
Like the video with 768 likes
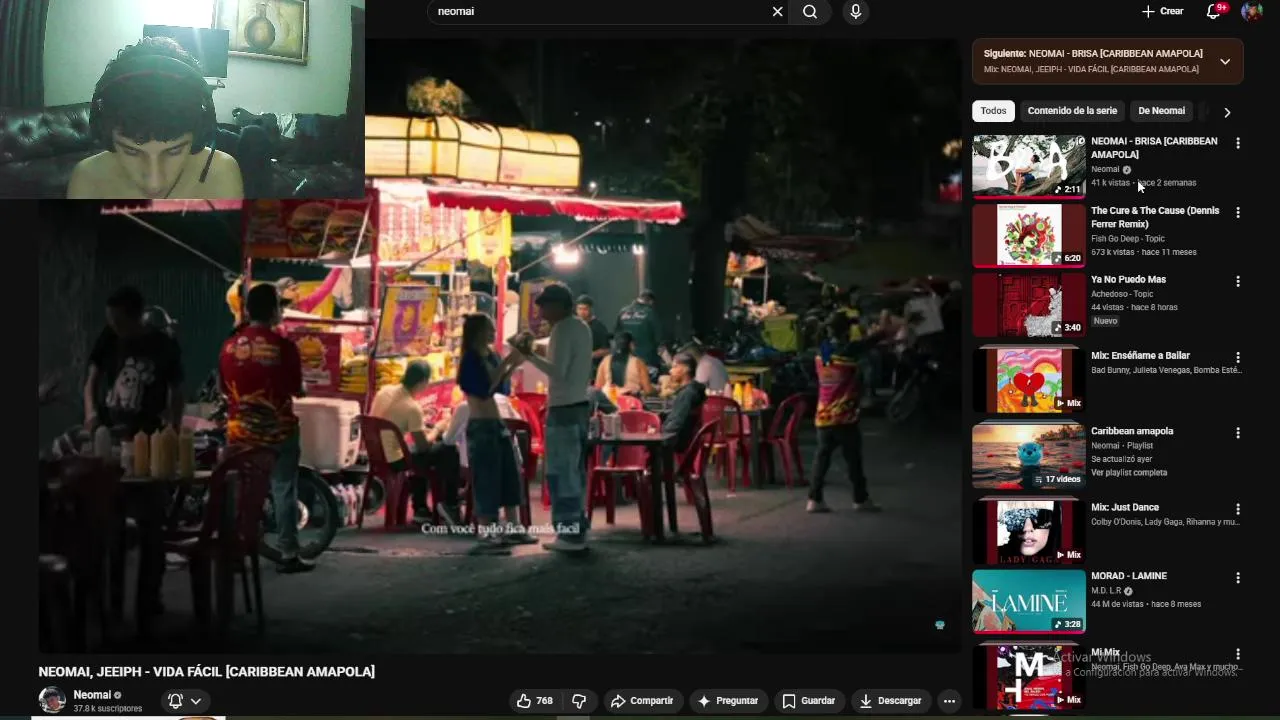535,701
